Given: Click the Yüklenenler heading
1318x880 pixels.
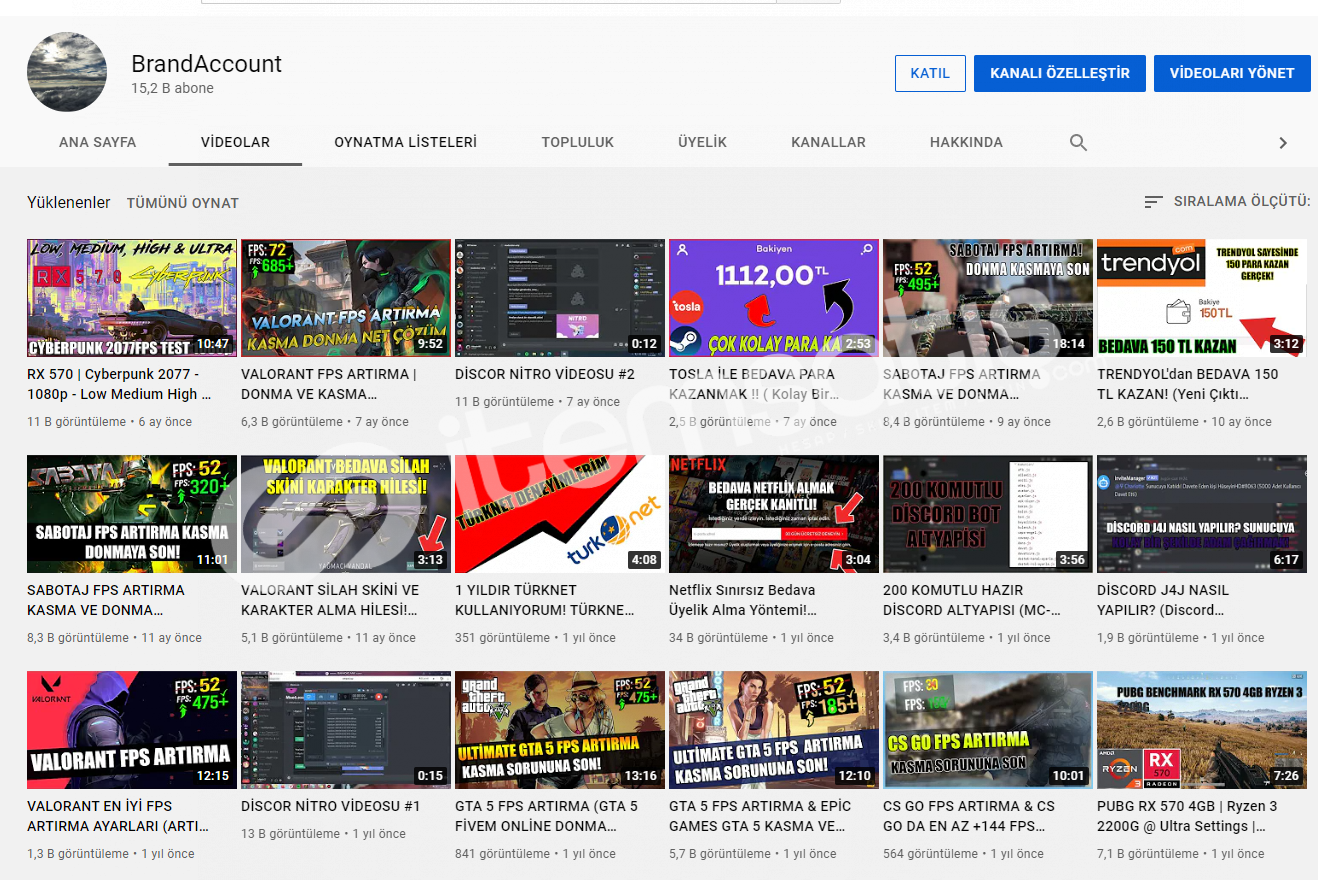Looking at the screenshot, I should [x=69, y=202].
